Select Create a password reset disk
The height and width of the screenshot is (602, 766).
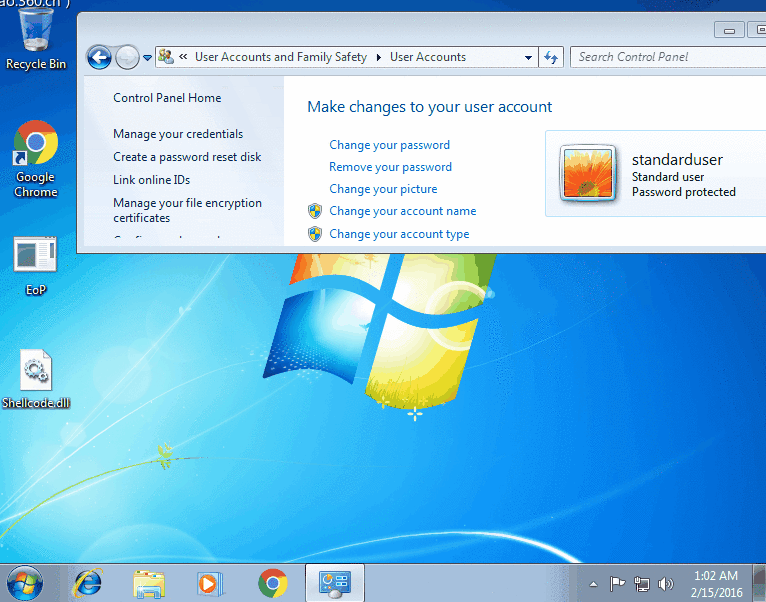pos(187,157)
